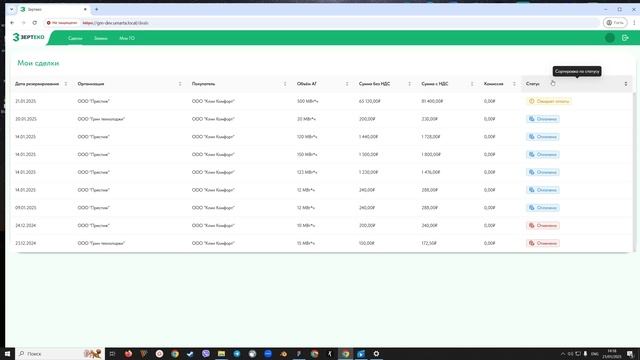
Task: Open Chrome tab search dropdown arrow
Action: point(11,9)
